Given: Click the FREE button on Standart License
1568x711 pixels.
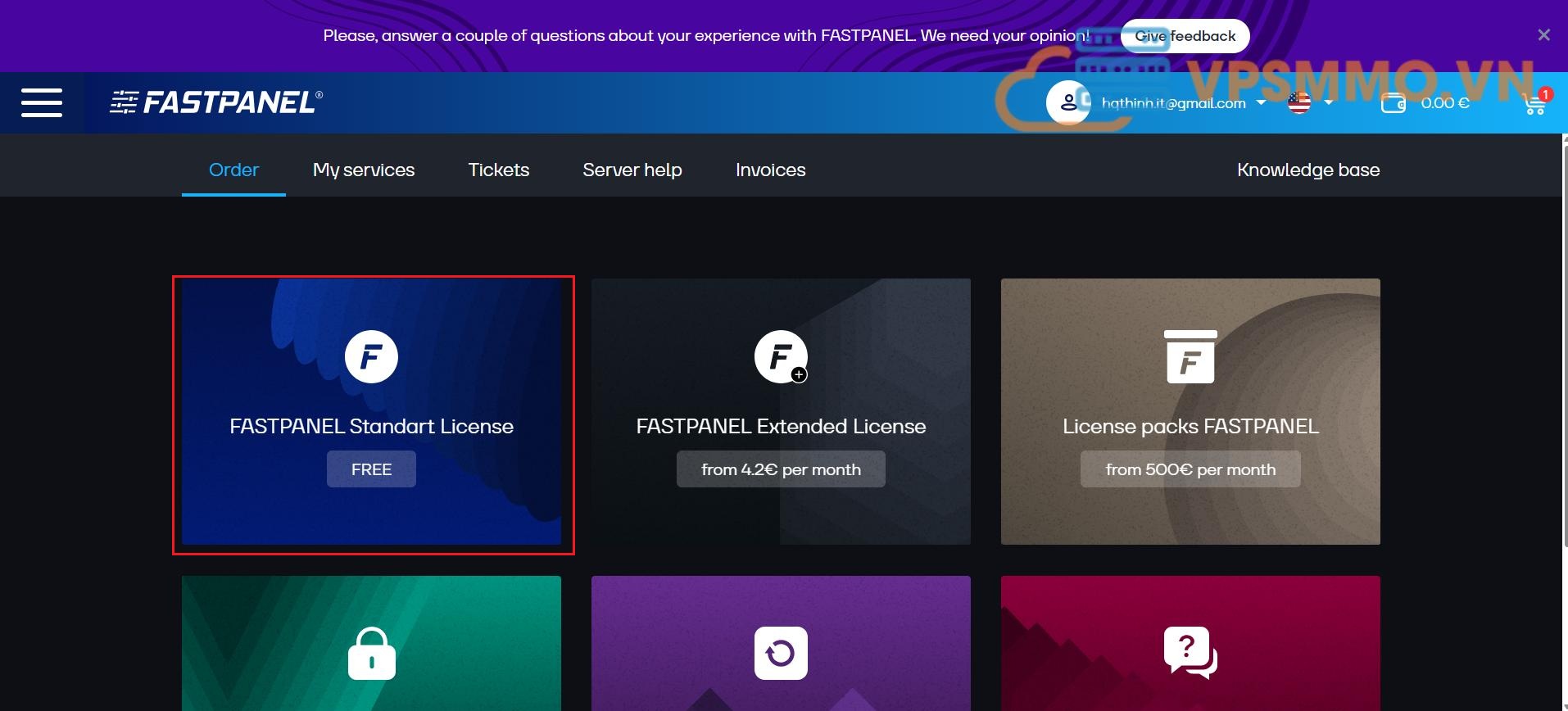Looking at the screenshot, I should (371, 469).
